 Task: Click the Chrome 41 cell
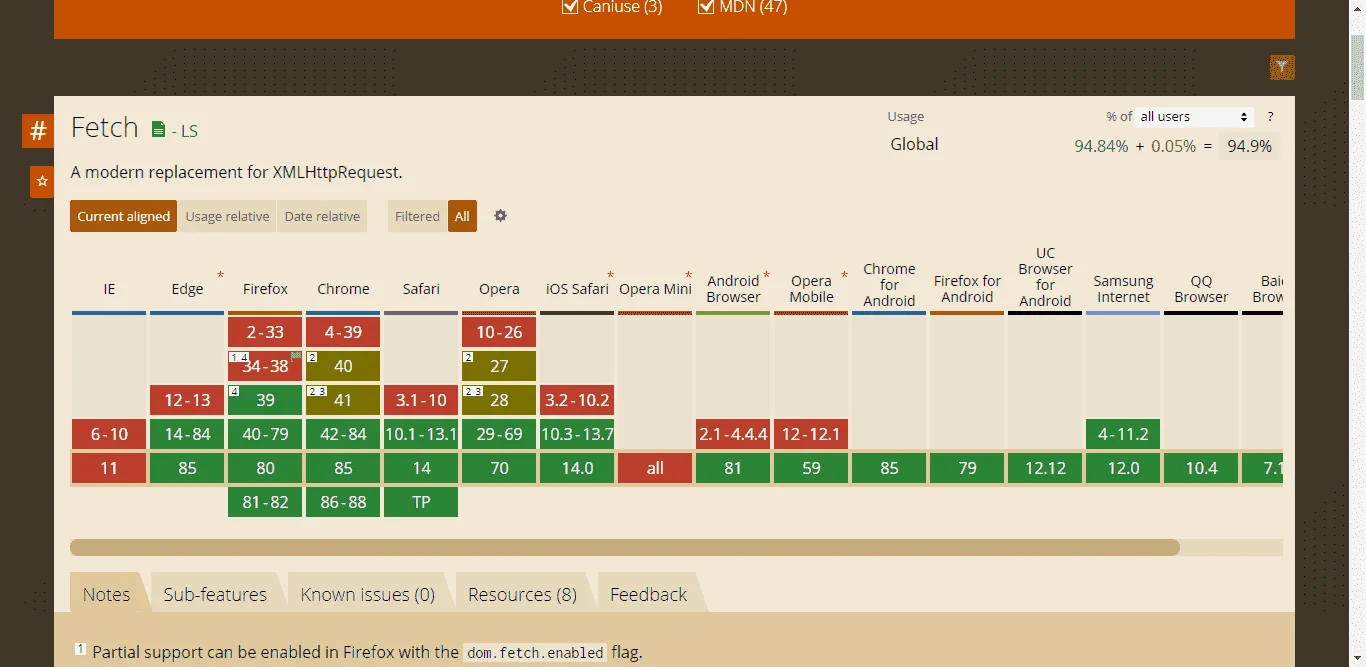343,400
